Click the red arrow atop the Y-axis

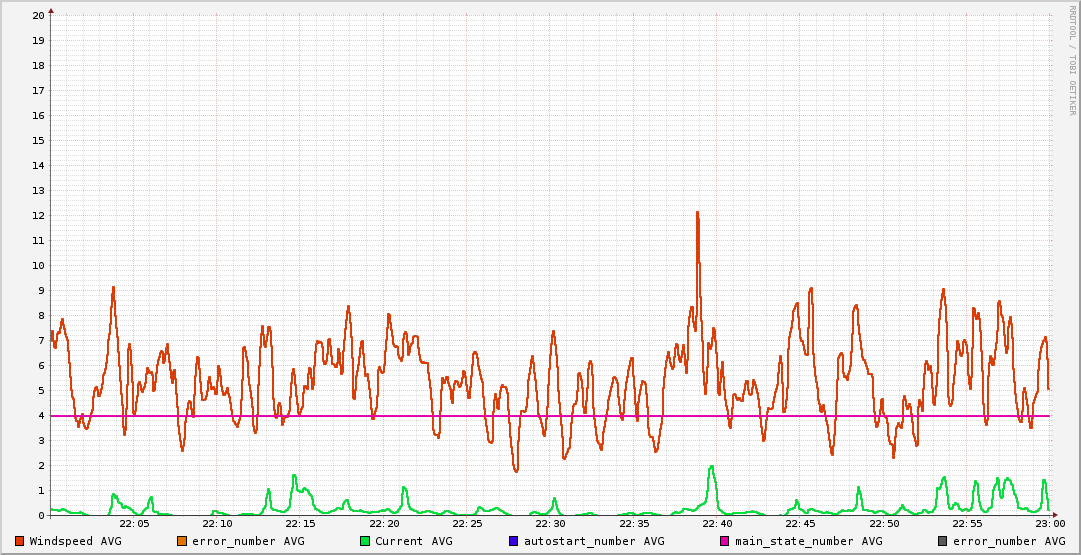pos(51,10)
